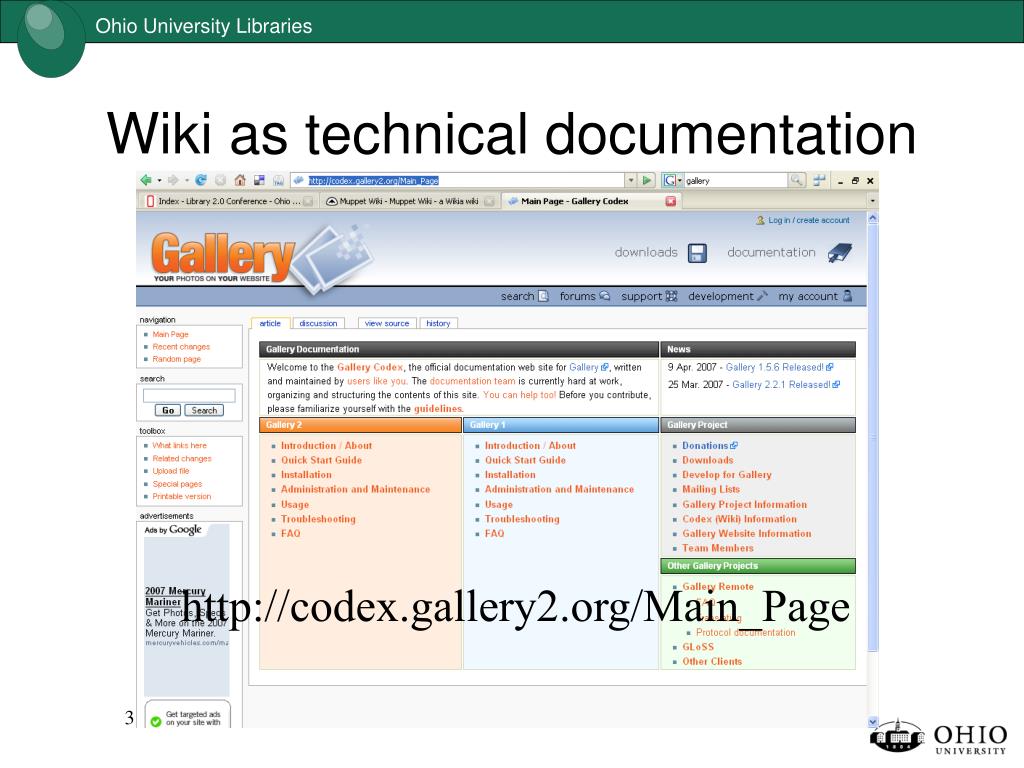The width and height of the screenshot is (1024, 768).
Task: Click the magnifier icon in the search bar
Action: 796,180
